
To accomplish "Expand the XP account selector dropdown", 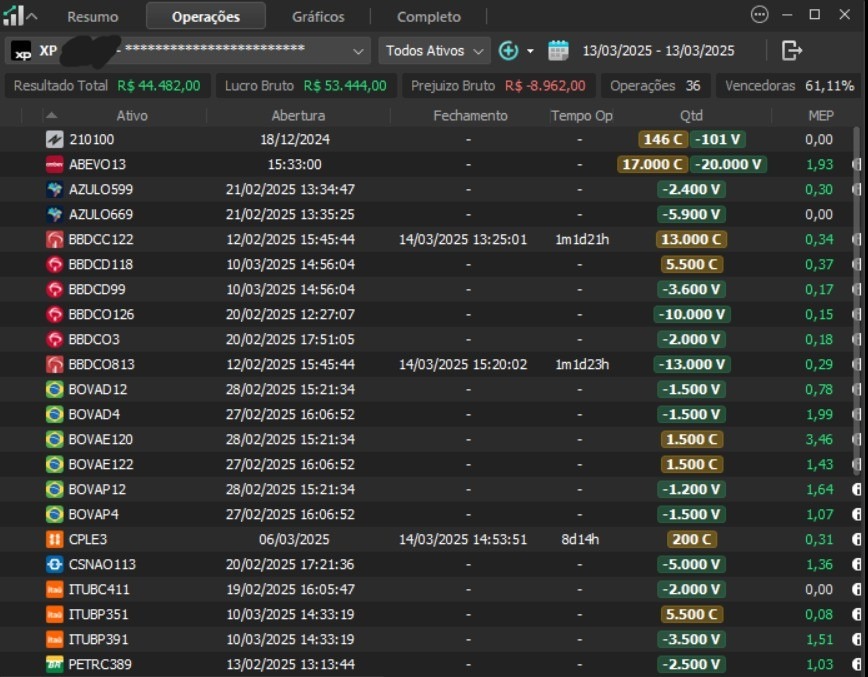I will [x=359, y=51].
